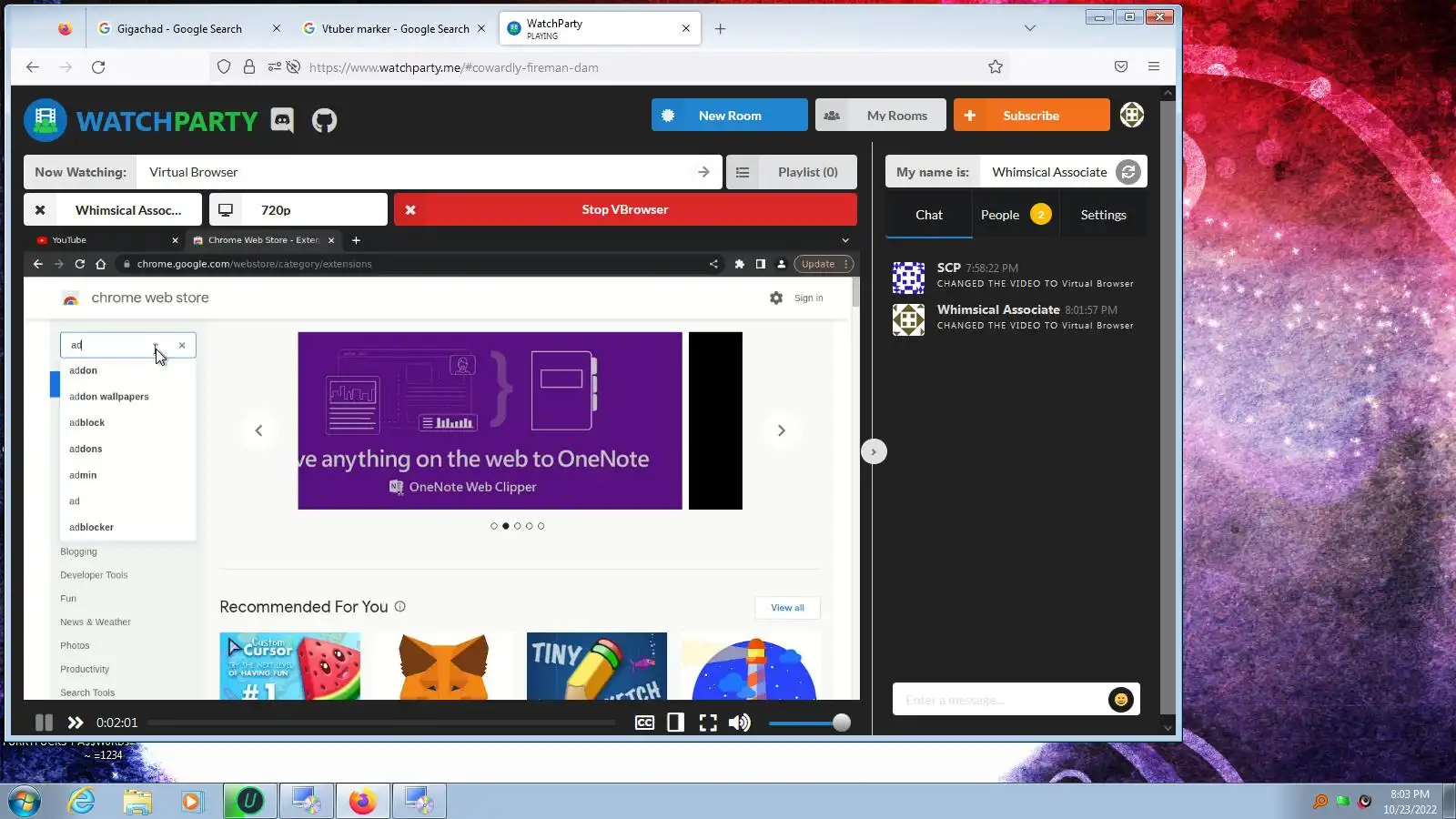Open the emoji picker in chat
This screenshot has height=819, width=1456.
[x=1120, y=700]
